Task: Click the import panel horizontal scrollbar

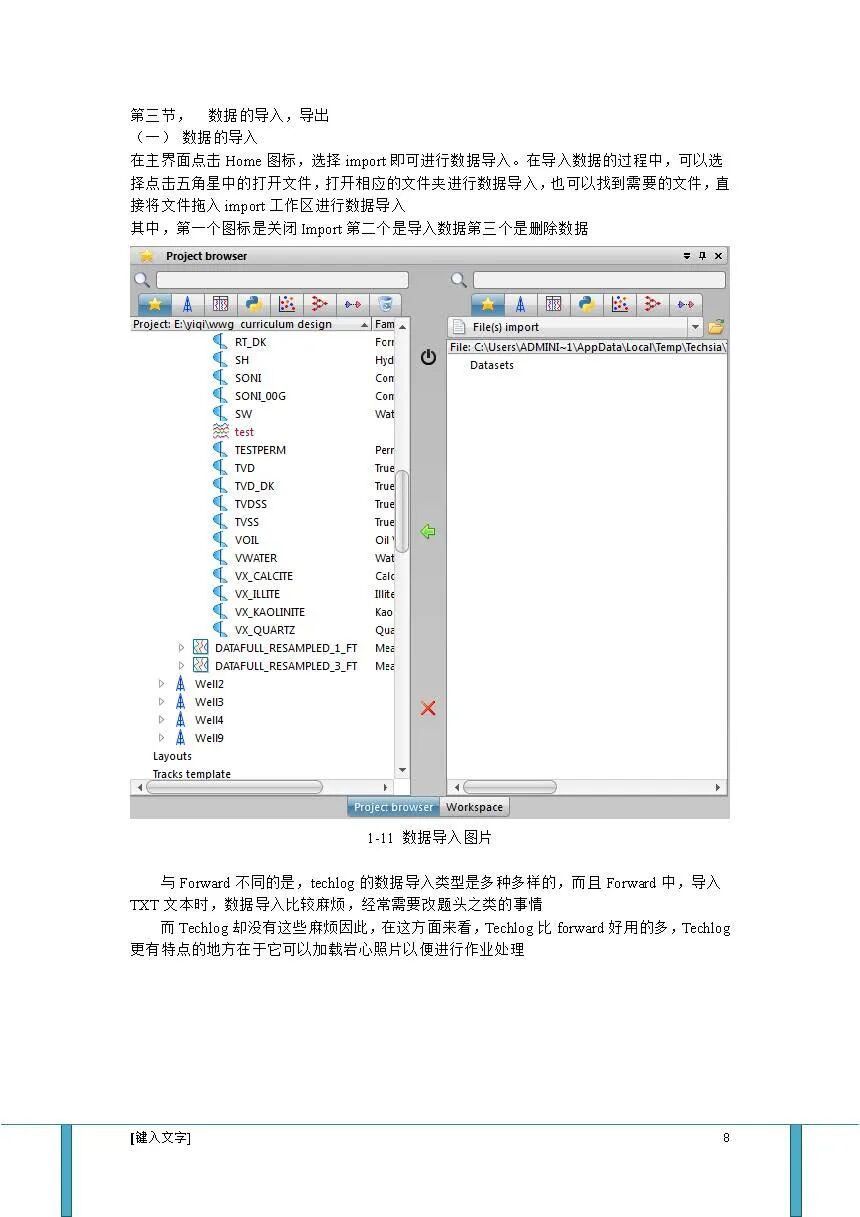Action: (509, 787)
